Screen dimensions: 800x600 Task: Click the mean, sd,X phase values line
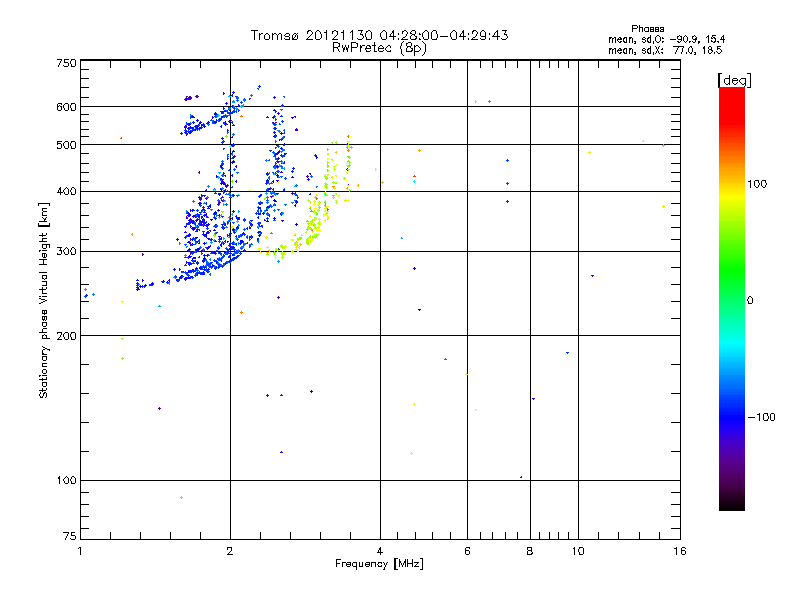[665, 51]
